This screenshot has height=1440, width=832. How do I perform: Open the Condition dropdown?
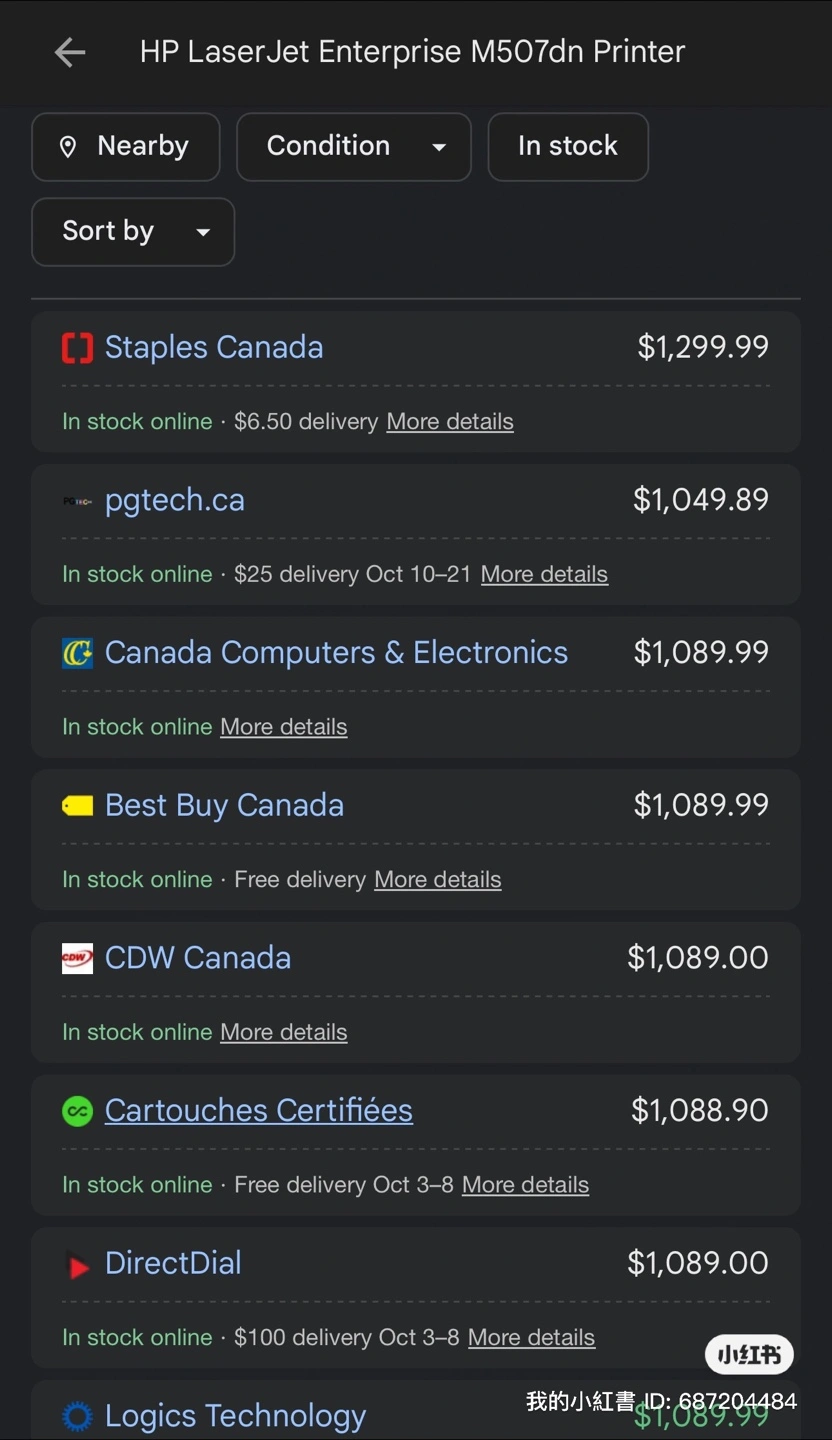pyautogui.click(x=354, y=147)
